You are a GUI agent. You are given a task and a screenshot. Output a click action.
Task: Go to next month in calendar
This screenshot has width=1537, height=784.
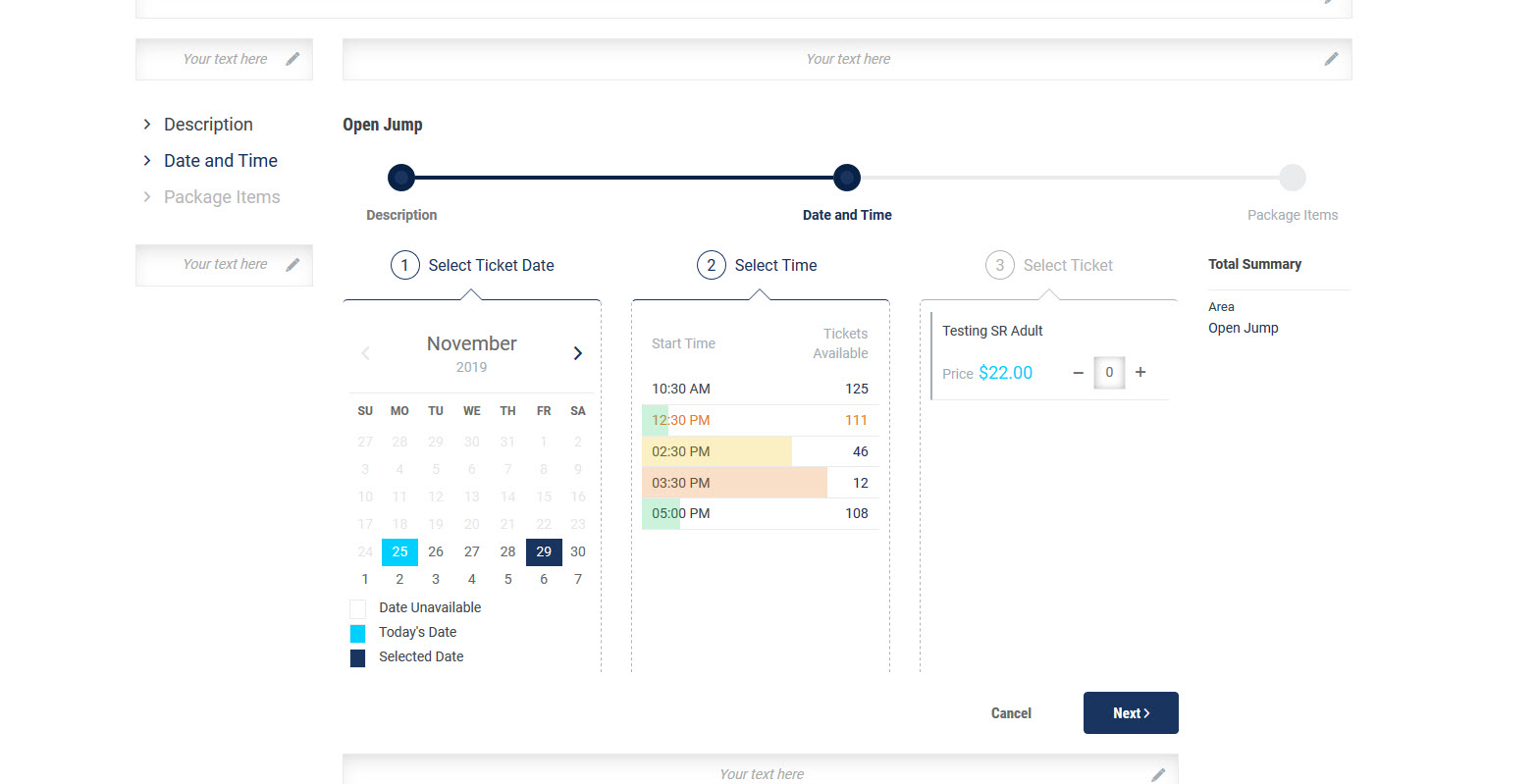point(578,353)
